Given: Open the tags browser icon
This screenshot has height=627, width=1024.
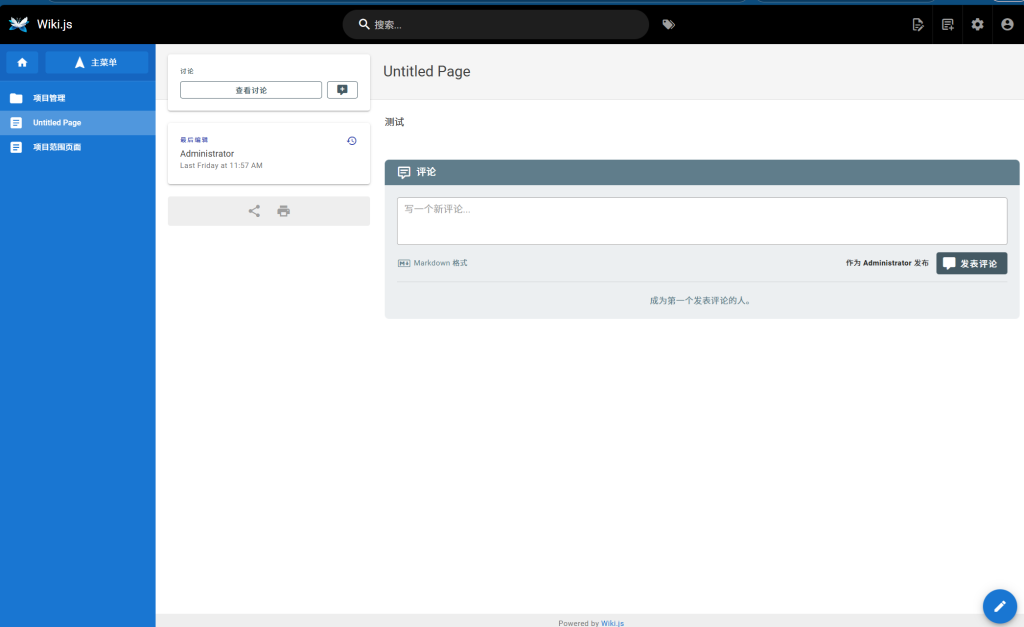Looking at the screenshot, I should (668, 24).
